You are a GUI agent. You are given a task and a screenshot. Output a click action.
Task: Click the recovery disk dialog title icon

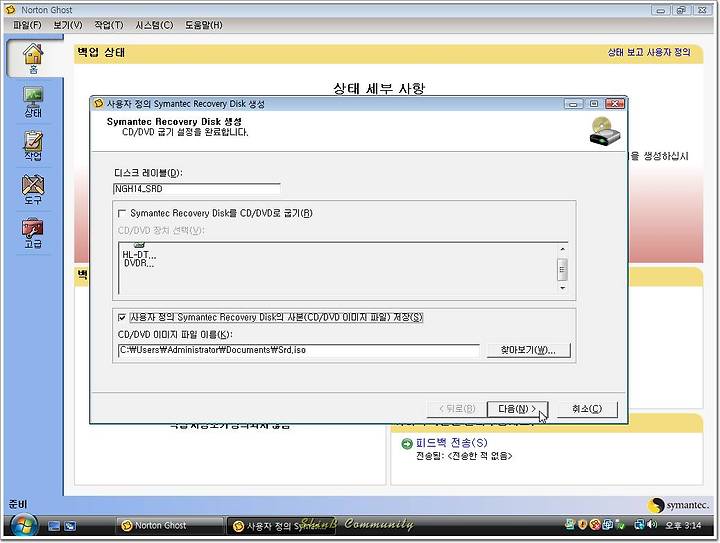[x=98, y=104]
